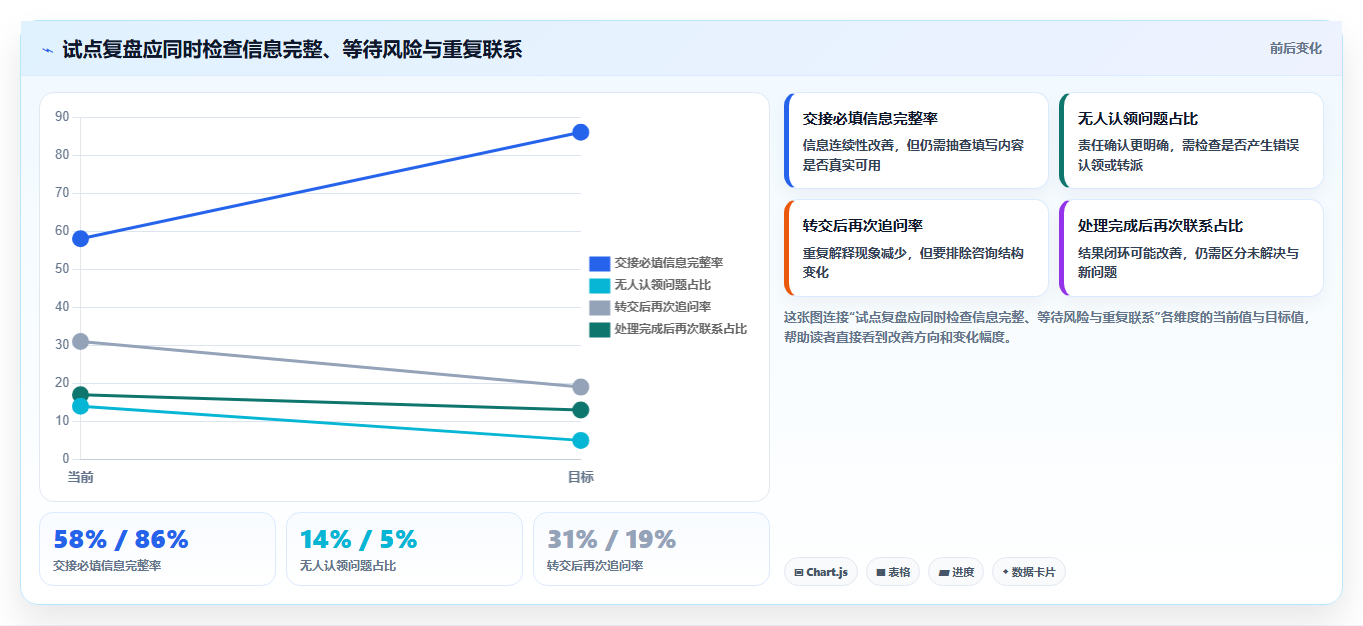Click the chart description paragraph starting 这张图连接
1363x626 pixels.
(1048, 327)
